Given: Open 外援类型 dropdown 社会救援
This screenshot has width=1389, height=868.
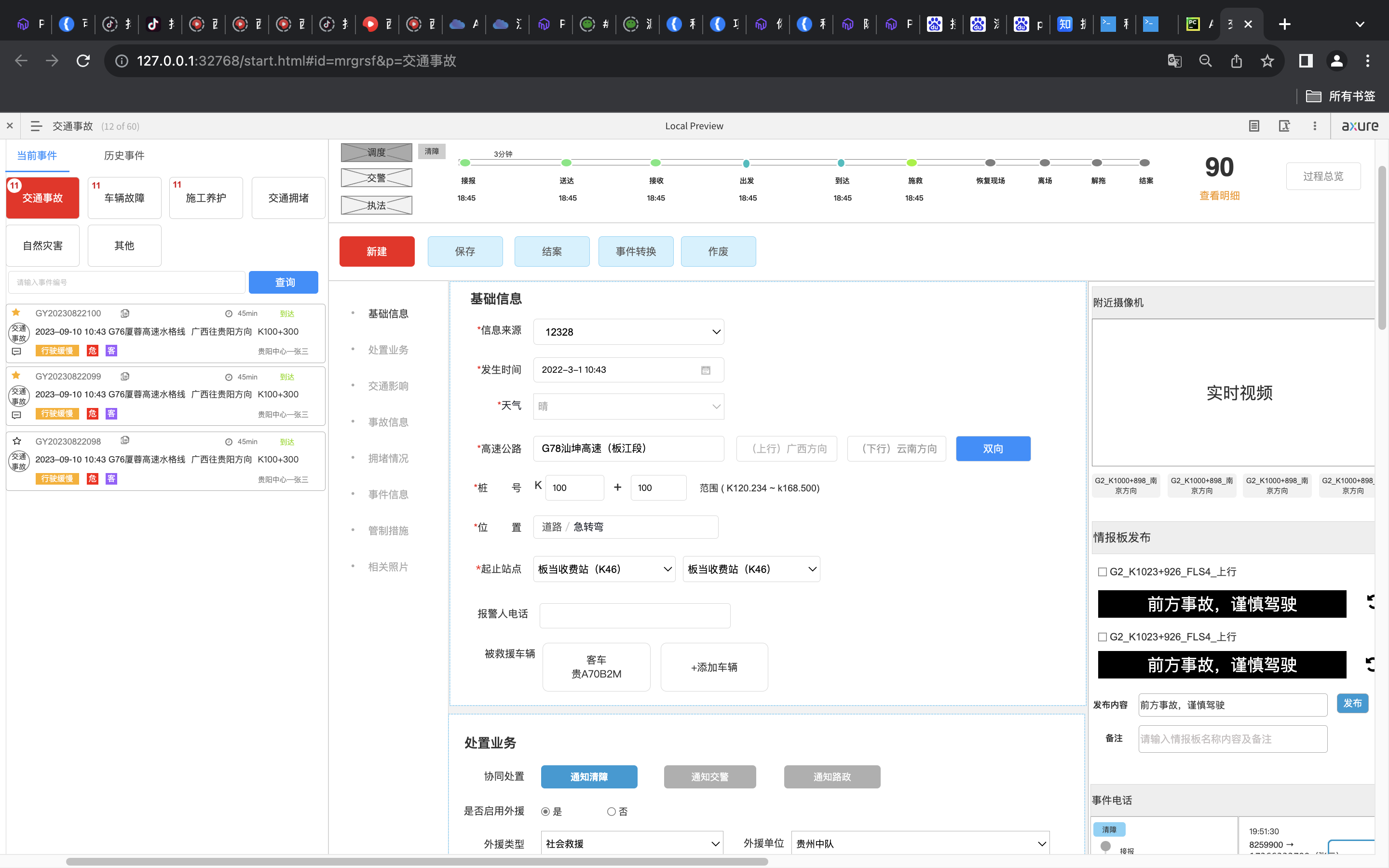Looking at the screenshot, I should coord(632,843).
